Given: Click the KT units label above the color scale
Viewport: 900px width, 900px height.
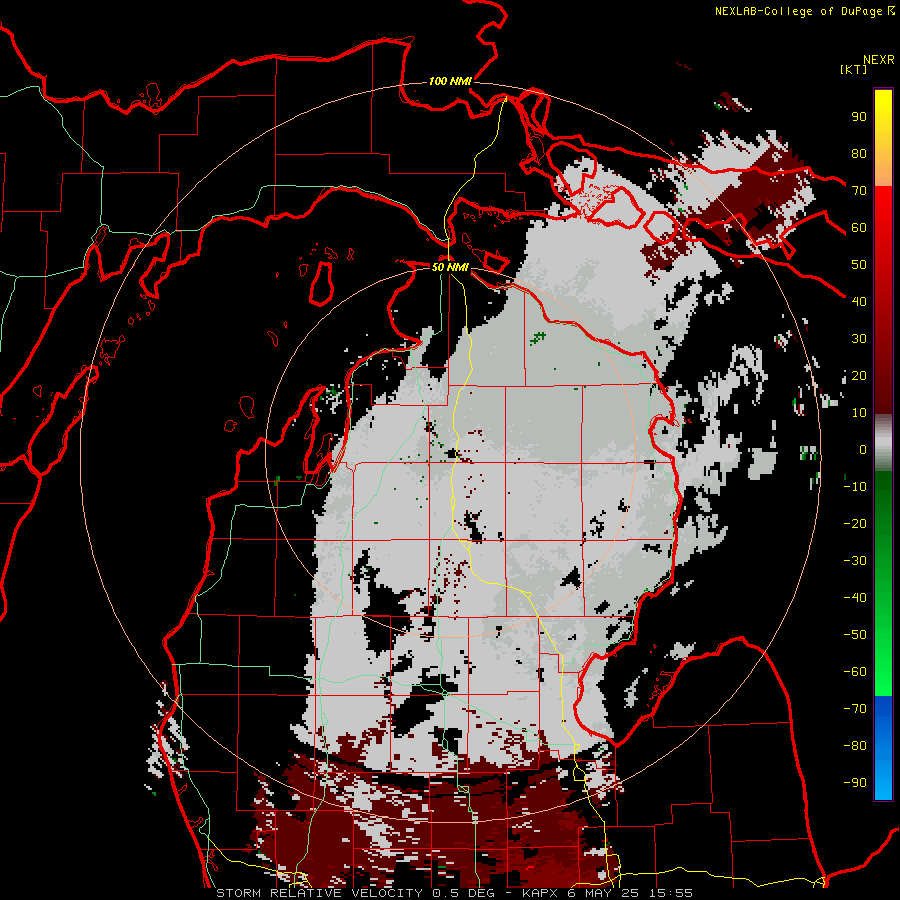Looking at the screenshot, I should 853,69.
